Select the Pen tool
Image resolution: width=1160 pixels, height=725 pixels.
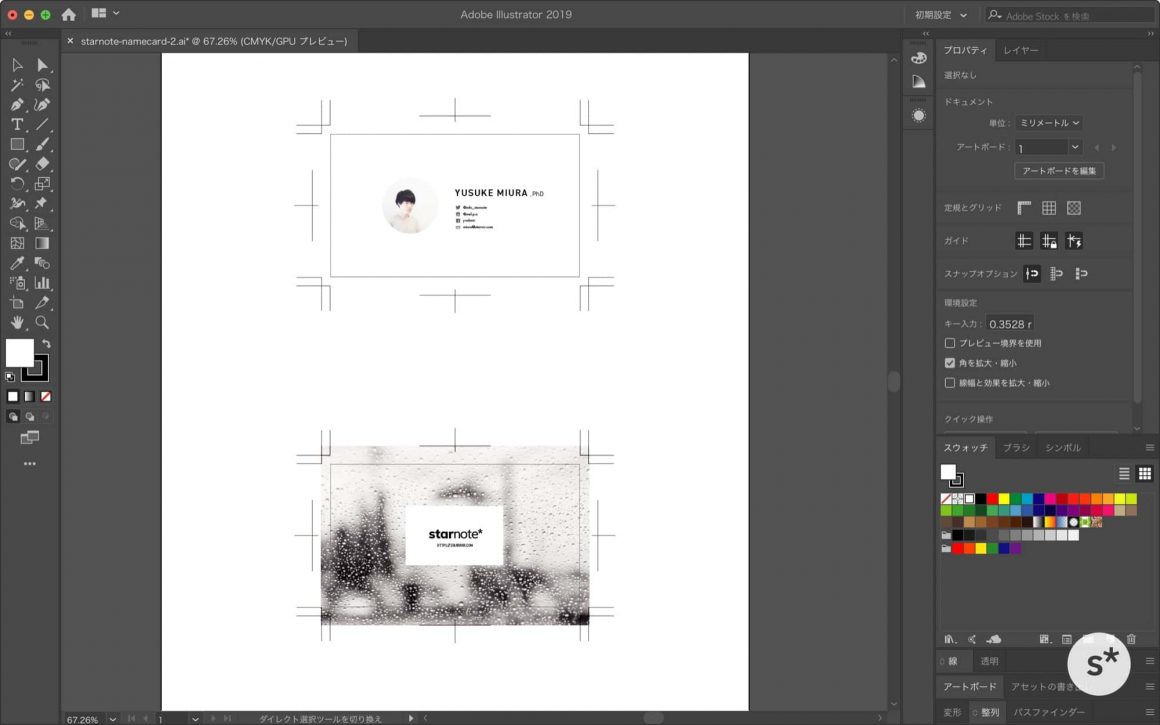[17, 104]
